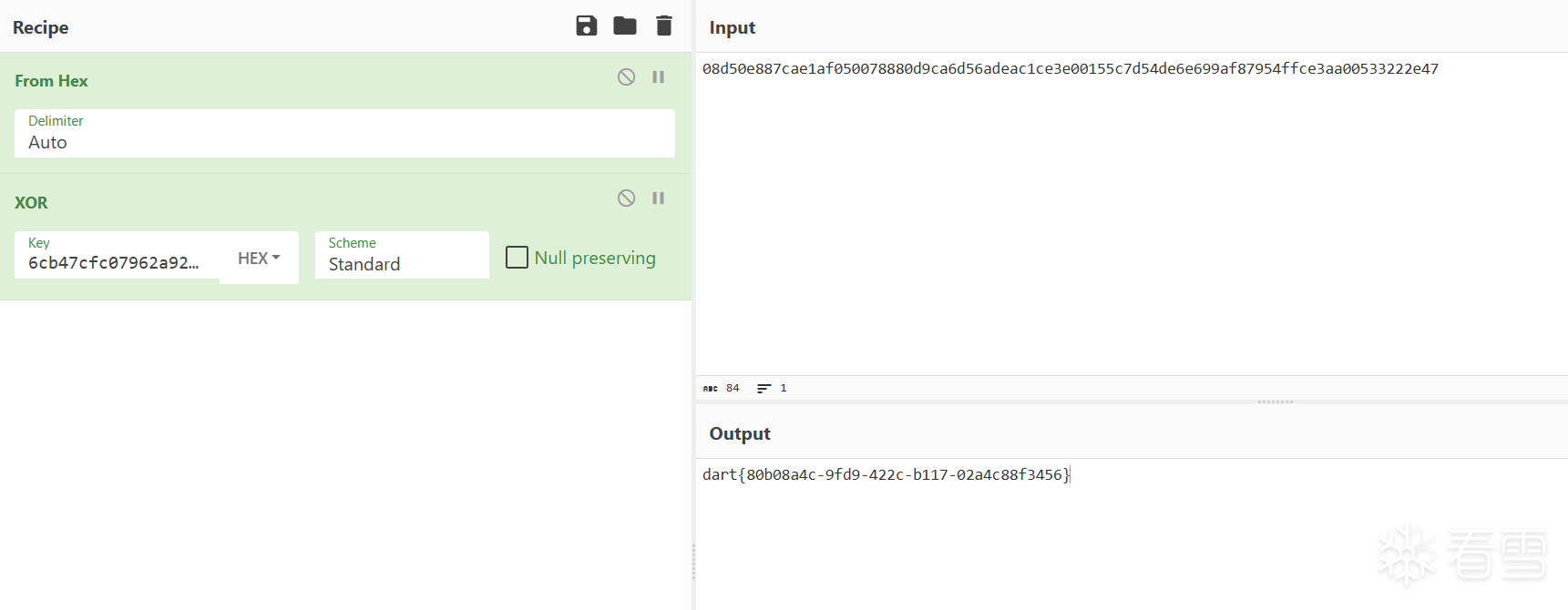Set breakpoint on From Hex operation
The image size is (1568, 610).
pyautogui.click(x=658, y=77)
